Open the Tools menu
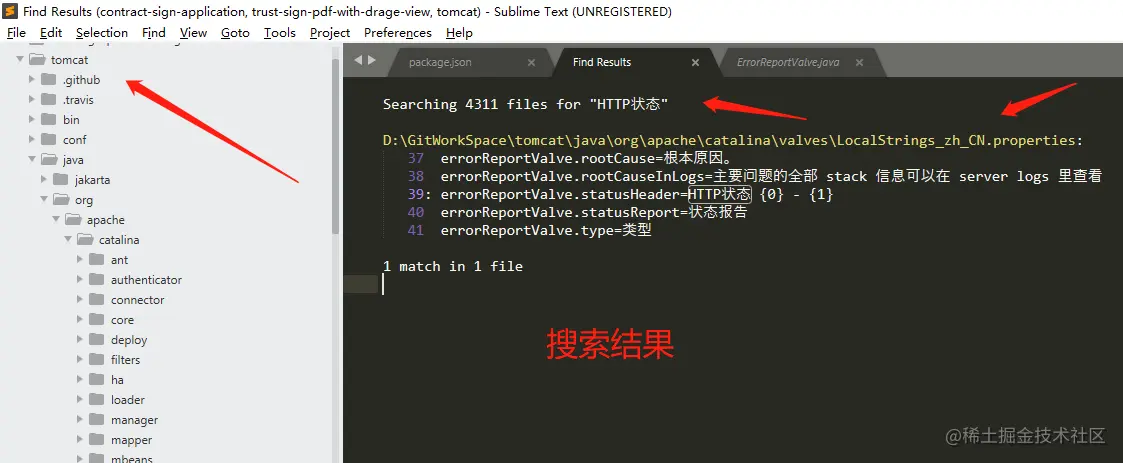The height and width of the screenshot is (463, 1123). pyautogui.click(x=279, y=33)
